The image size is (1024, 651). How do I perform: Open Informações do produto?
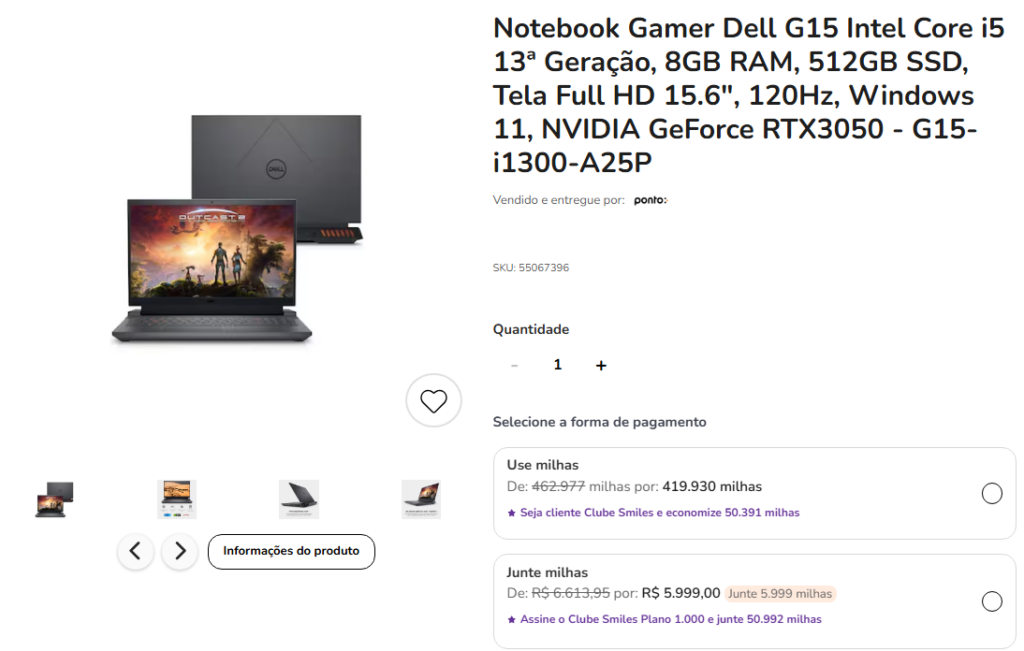click(291, 551)
